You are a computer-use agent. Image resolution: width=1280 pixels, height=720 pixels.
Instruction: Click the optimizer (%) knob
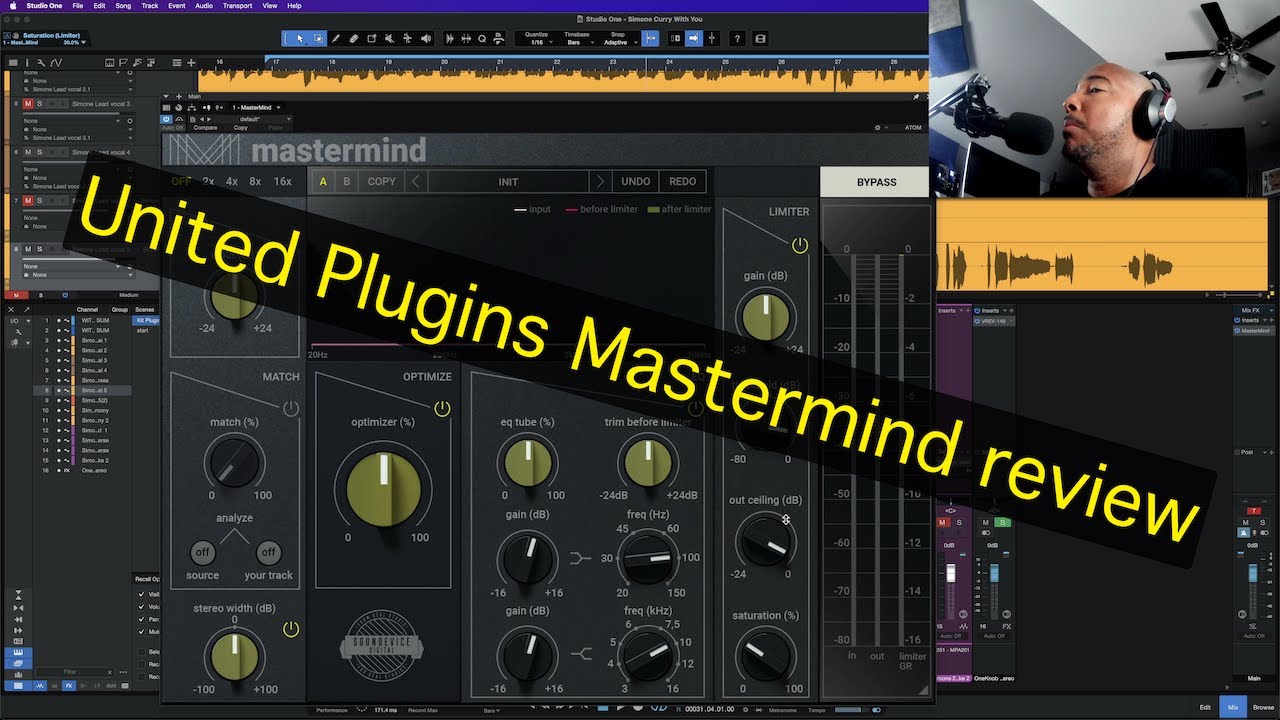pos(383,489)
